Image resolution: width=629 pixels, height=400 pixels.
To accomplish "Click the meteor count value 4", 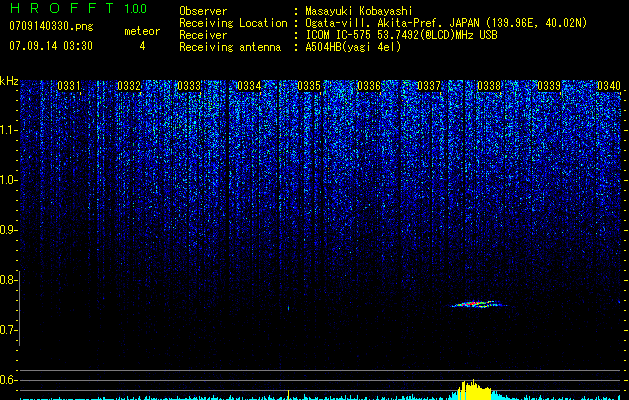I will (x=142, y=46).
